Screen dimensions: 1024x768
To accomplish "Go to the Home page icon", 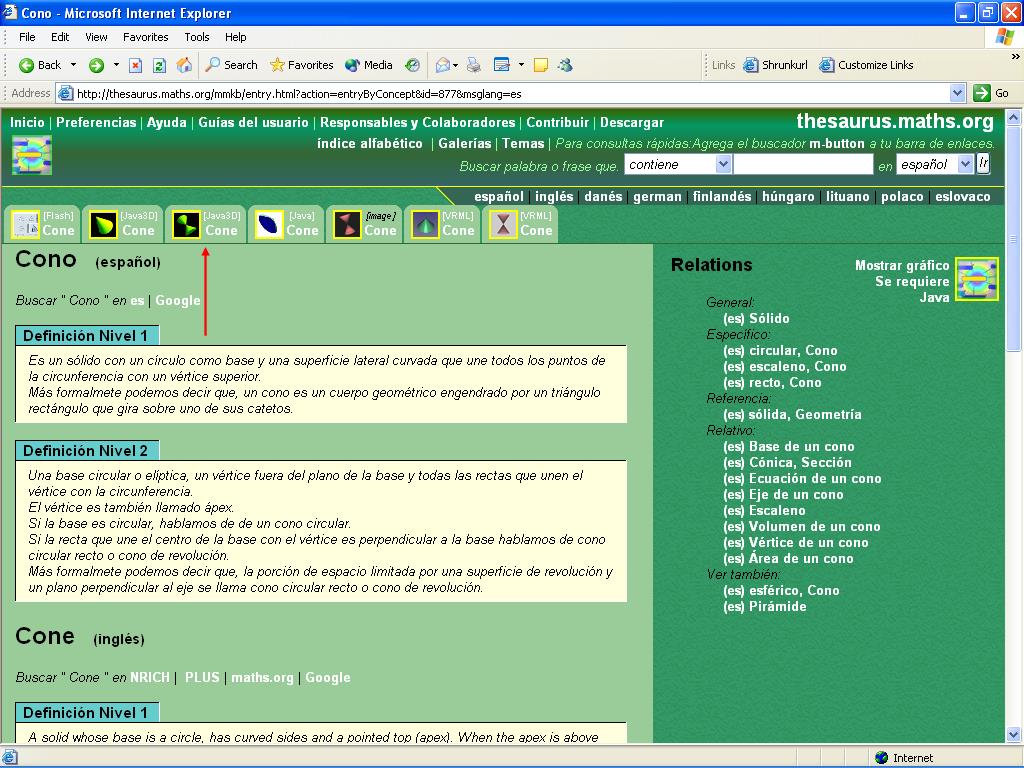I will click(x=184, y=65).
